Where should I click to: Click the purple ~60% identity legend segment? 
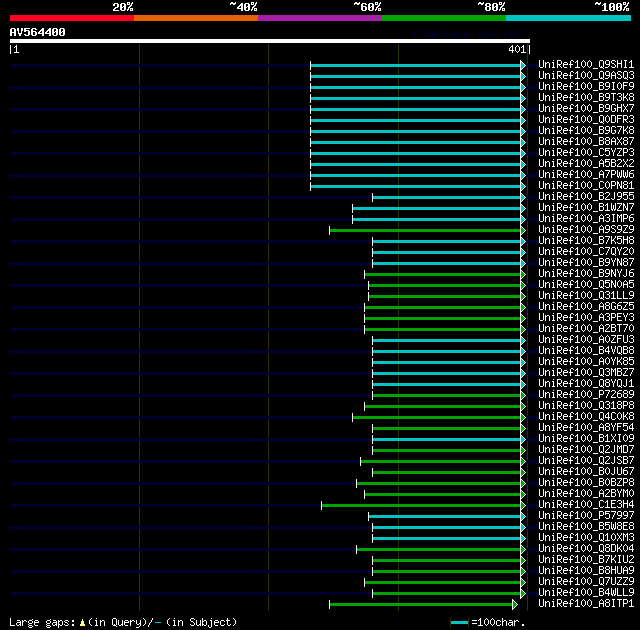pyautogui.click(x=320, y=18)
